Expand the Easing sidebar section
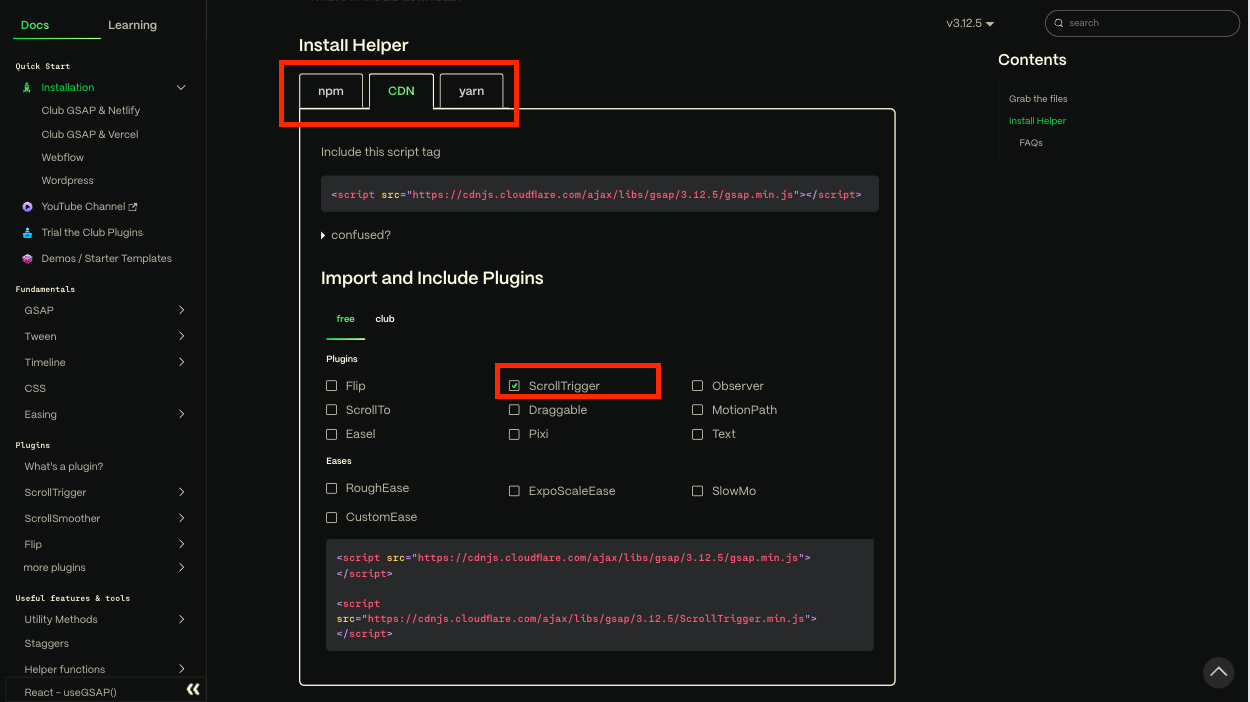The image size is (1250, 702). click(x=181, y=415)
